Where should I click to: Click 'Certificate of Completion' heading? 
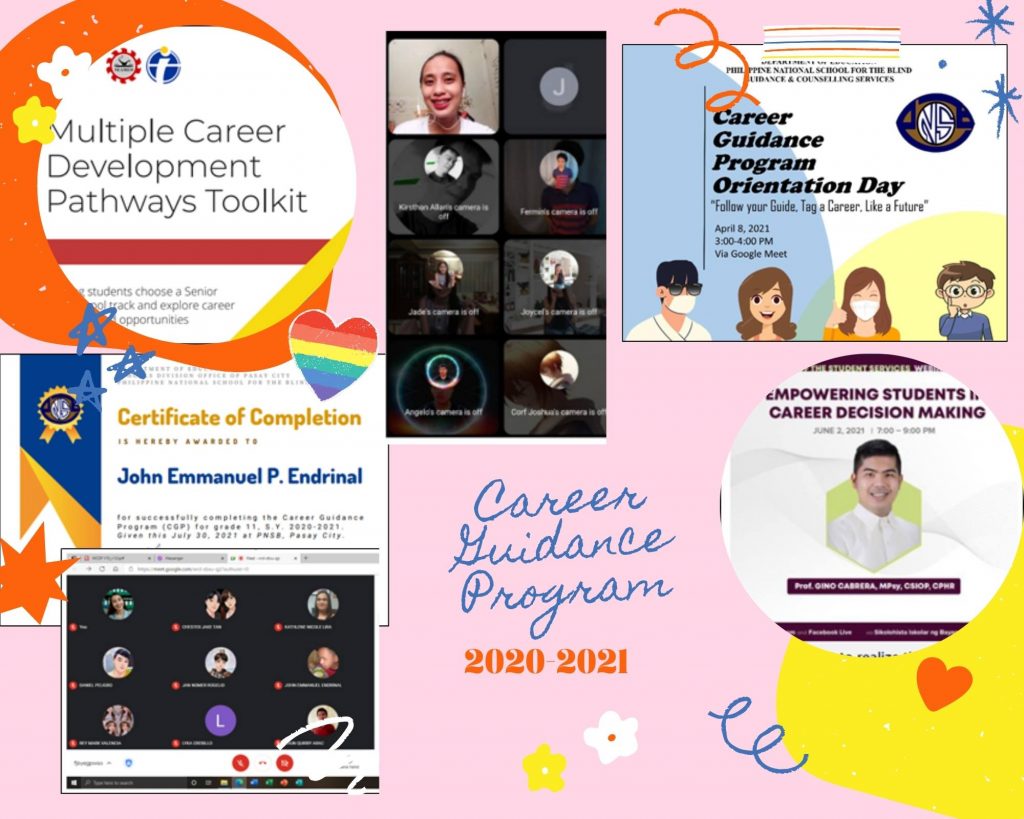pos(239,417)
